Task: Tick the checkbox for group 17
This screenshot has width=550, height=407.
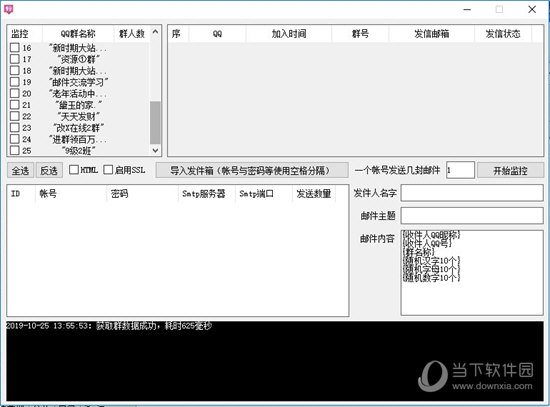Action: (x=14, y=59)
